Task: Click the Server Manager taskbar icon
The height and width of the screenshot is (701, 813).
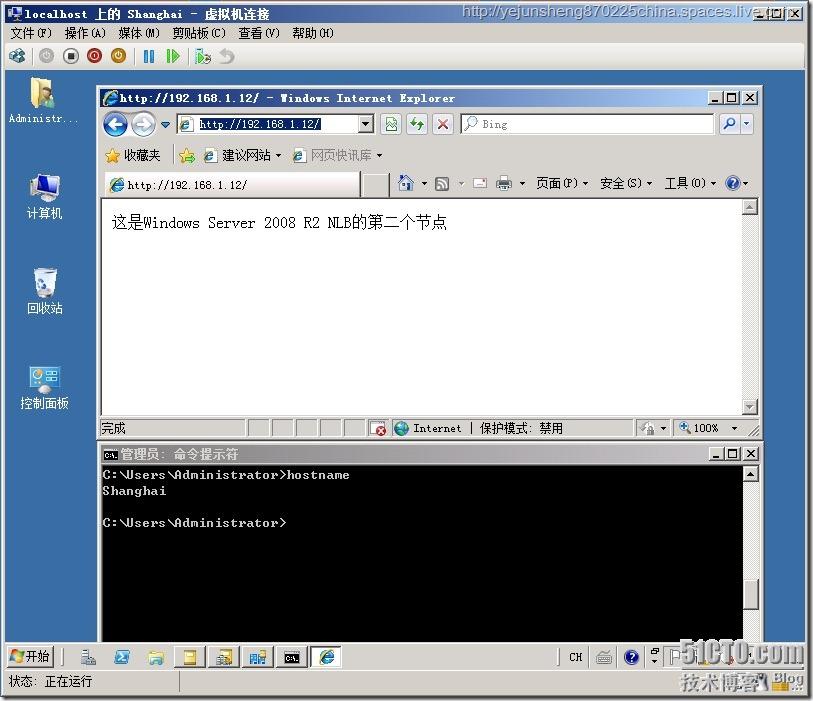Action: (88, 657)
